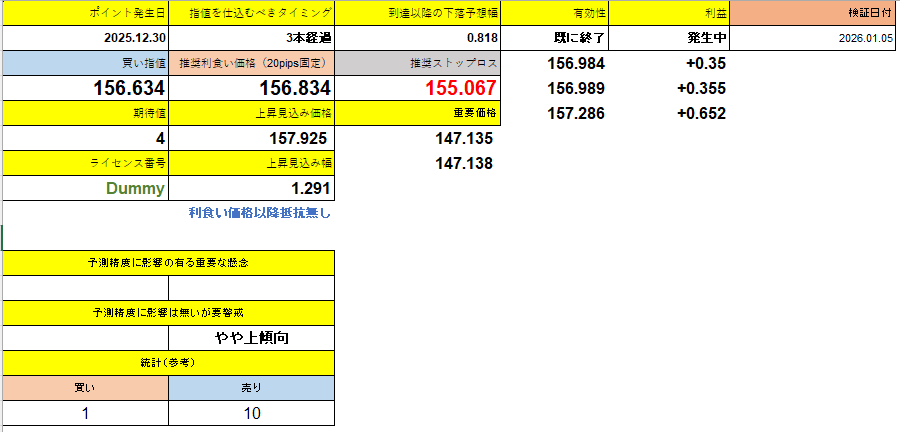Click the 2025.12.30 date cell

click(x=86, y=38)
